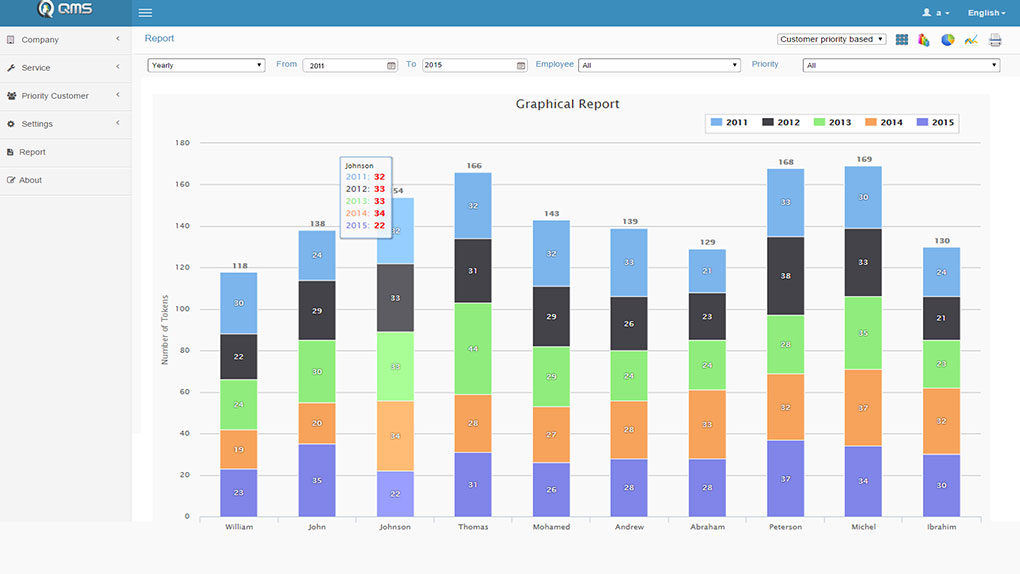Viewport: 1020px width, 574px height.
Task: Open the Employee filter dropdown
Action: point(659,65)
